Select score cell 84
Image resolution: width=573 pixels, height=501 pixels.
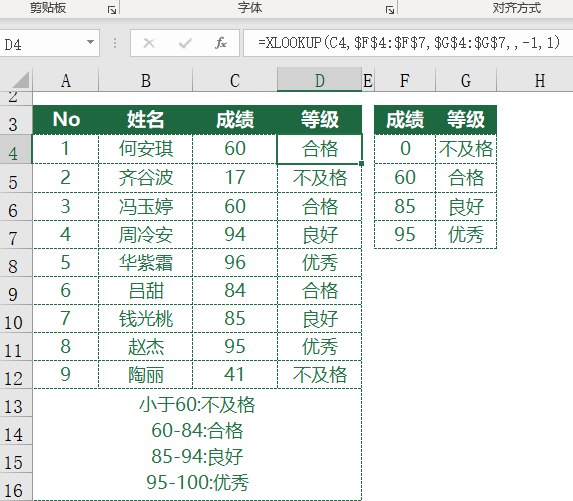[x=235, y=291]
